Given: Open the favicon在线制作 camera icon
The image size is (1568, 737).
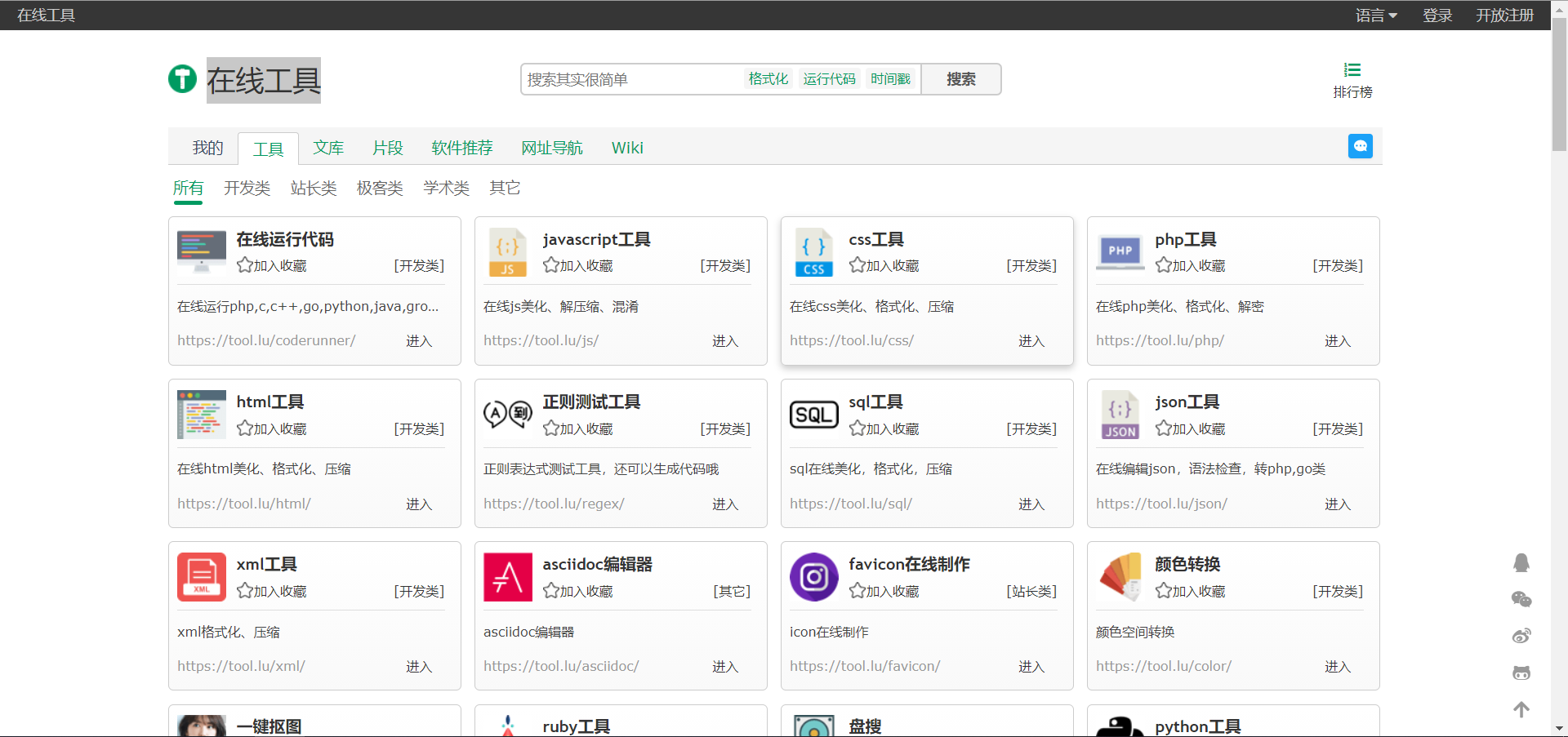Looking at the screenshot, I should pyautogui.click(x=813, y=577).
